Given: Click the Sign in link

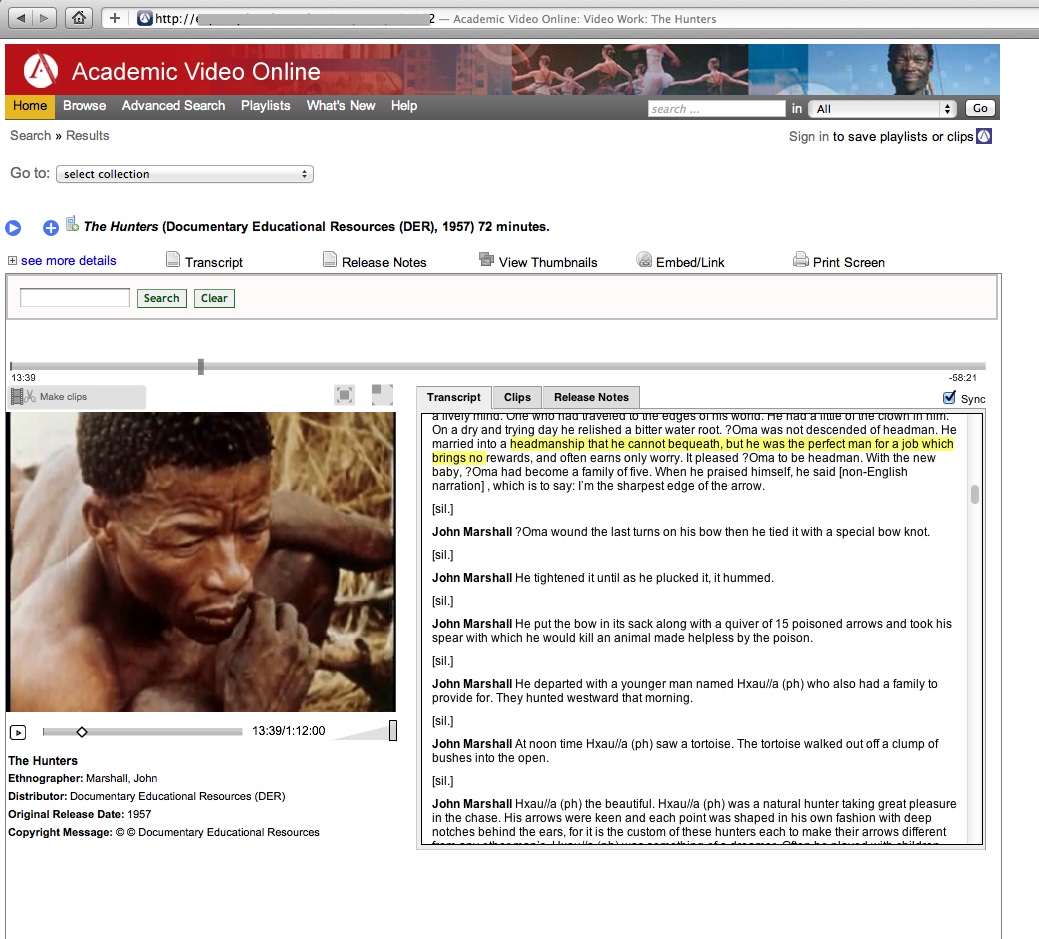Looking at the screenshot, I should click(x=808, y=137).
